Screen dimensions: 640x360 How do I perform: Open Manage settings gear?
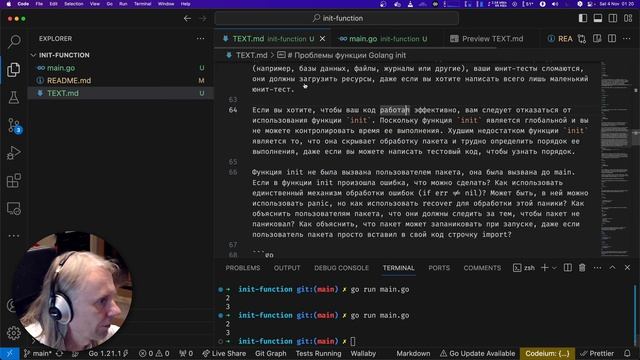click(13, 333)
